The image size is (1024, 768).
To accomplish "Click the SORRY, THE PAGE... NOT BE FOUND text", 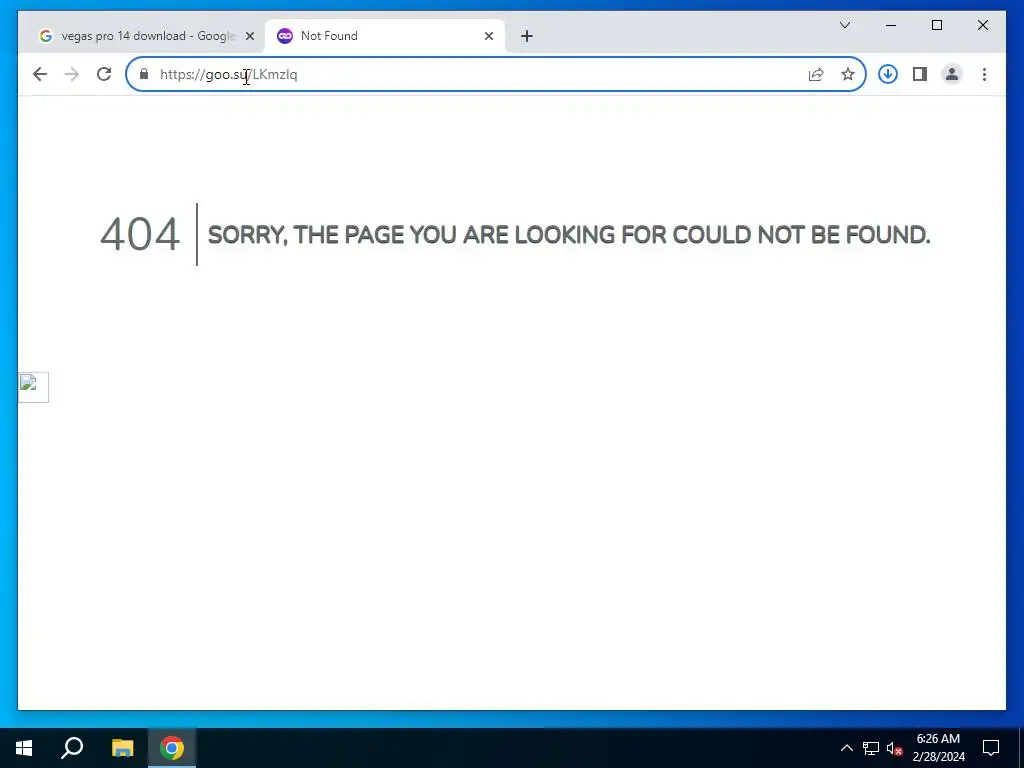I will pyautogui.click(x=569, y=234).
